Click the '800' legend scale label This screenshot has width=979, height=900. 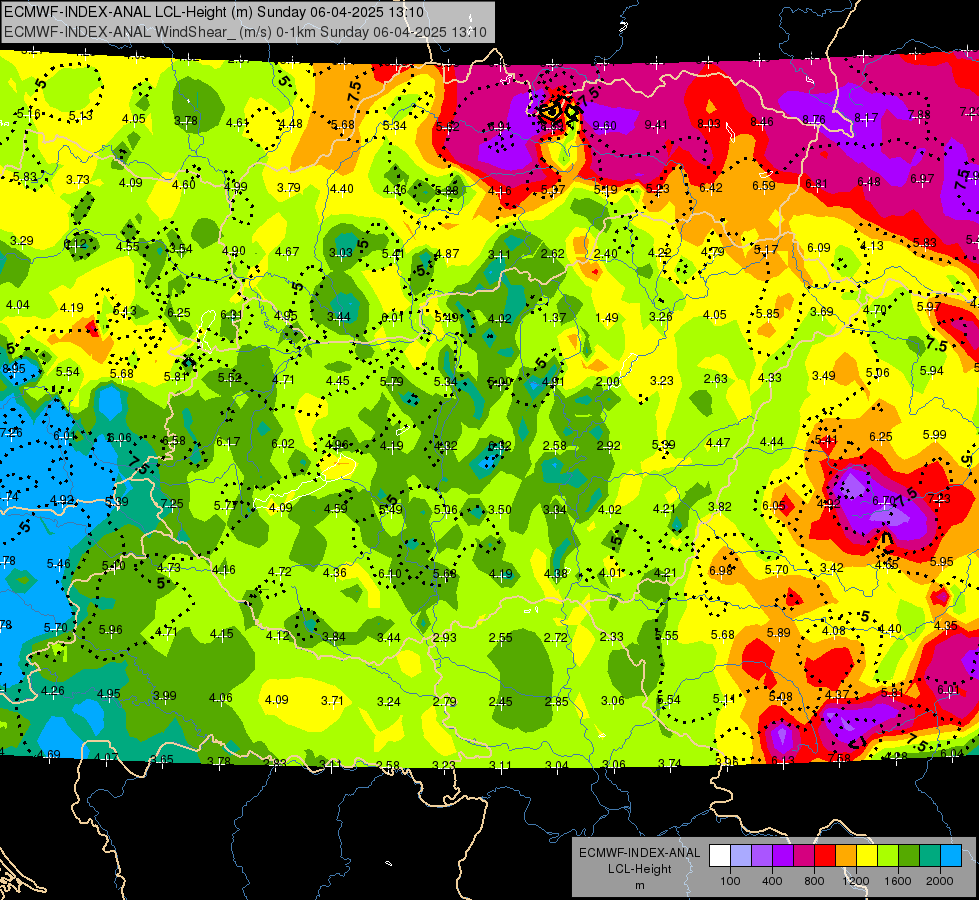[814, 881]
